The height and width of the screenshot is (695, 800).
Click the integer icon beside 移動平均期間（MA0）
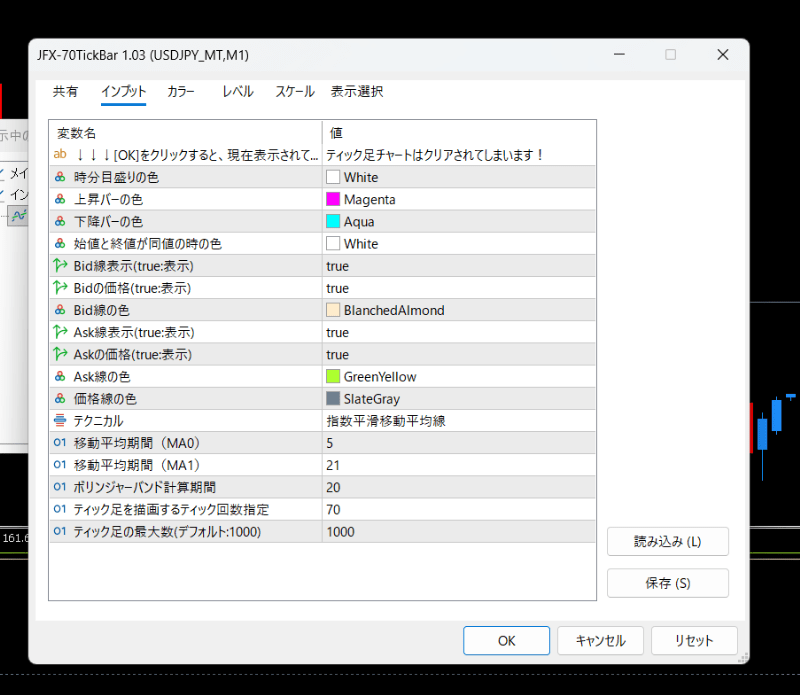click(x=60, y=442)
